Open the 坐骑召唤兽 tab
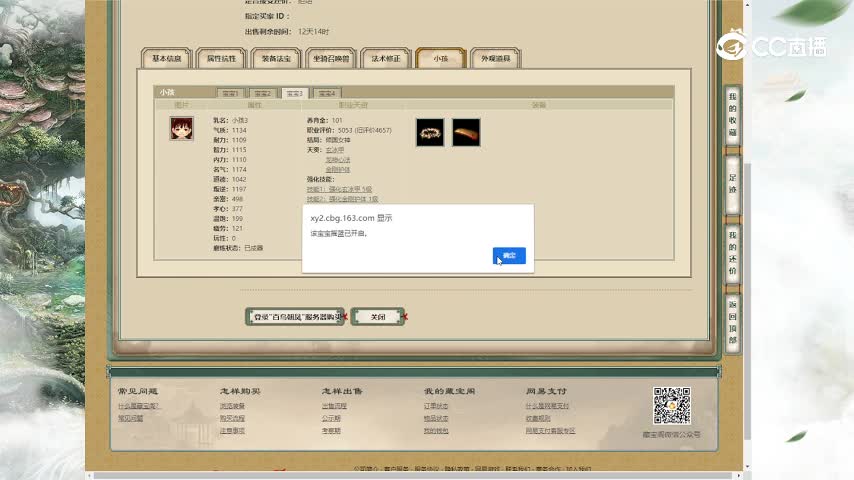The width and height of the screenshot is (854, 480). (x=331, y=58)
